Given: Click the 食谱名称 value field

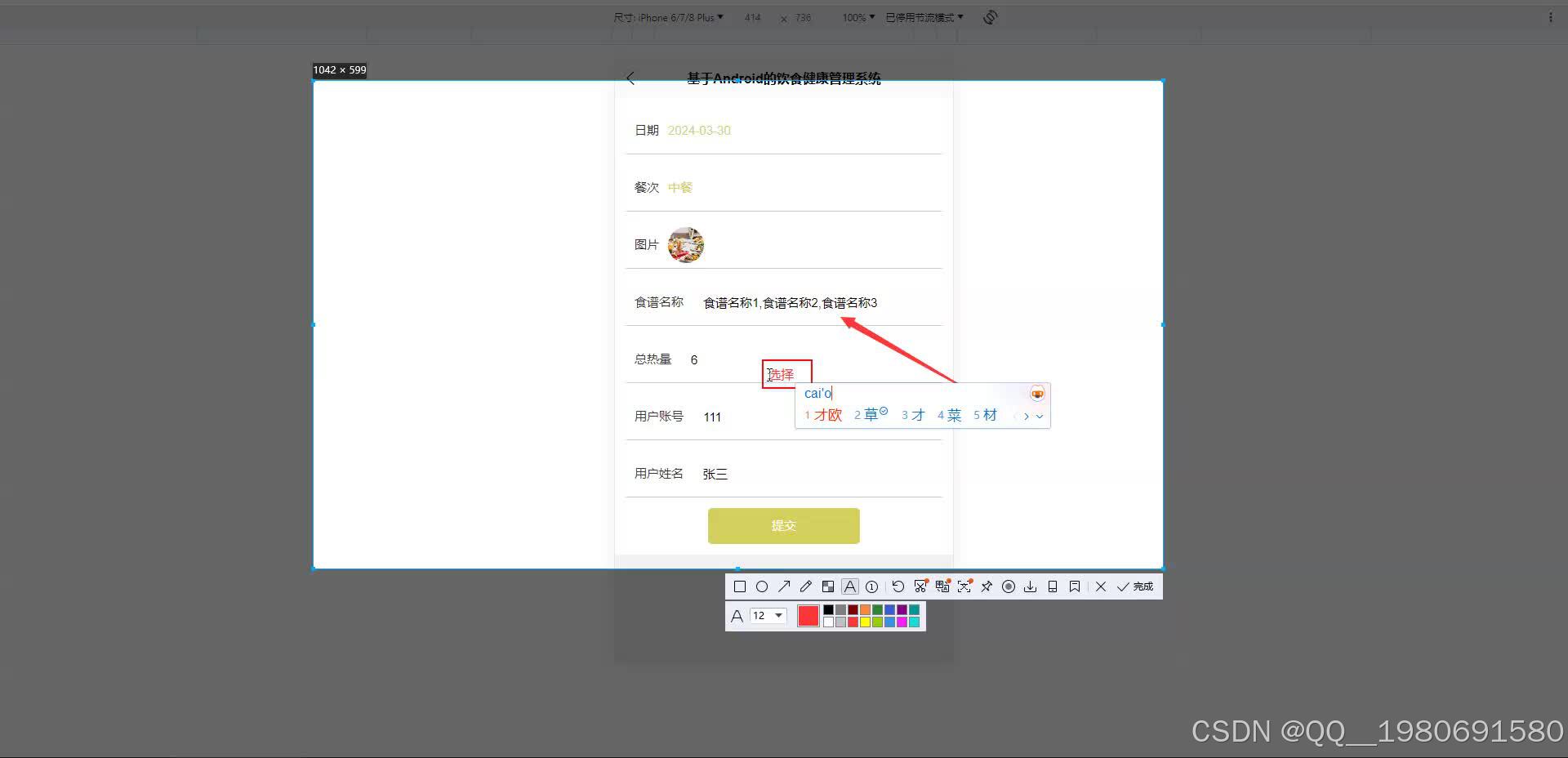Looking at the screenshot, I should (790, 302).
